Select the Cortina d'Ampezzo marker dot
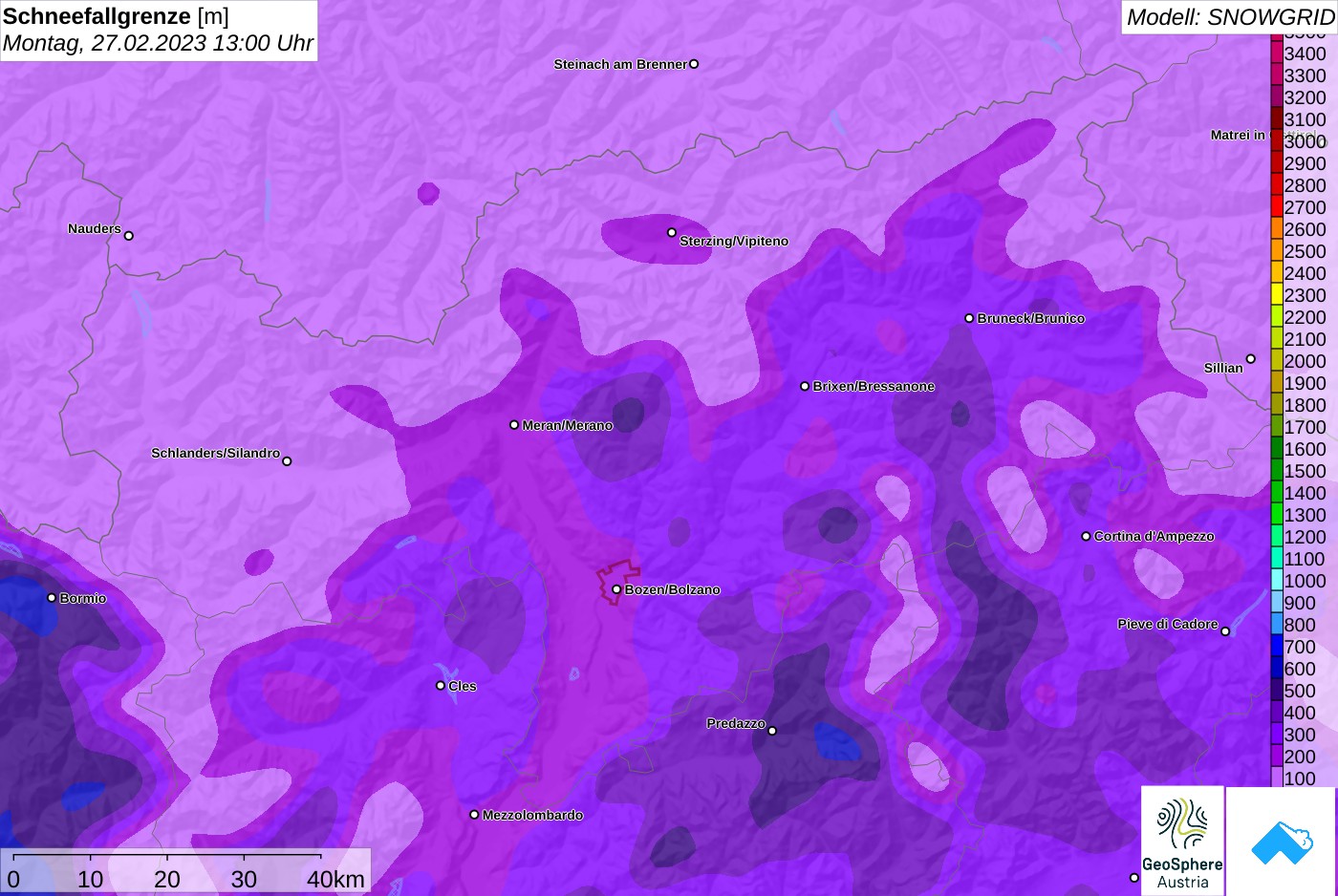Screen dimensions: 1338x896 (1086, 536)
